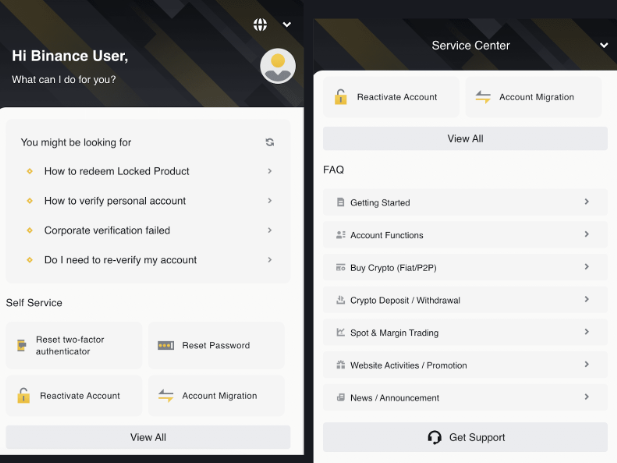Open 'How to verify personal account'
Screen dimensions: 617x463
pos(115,201)
